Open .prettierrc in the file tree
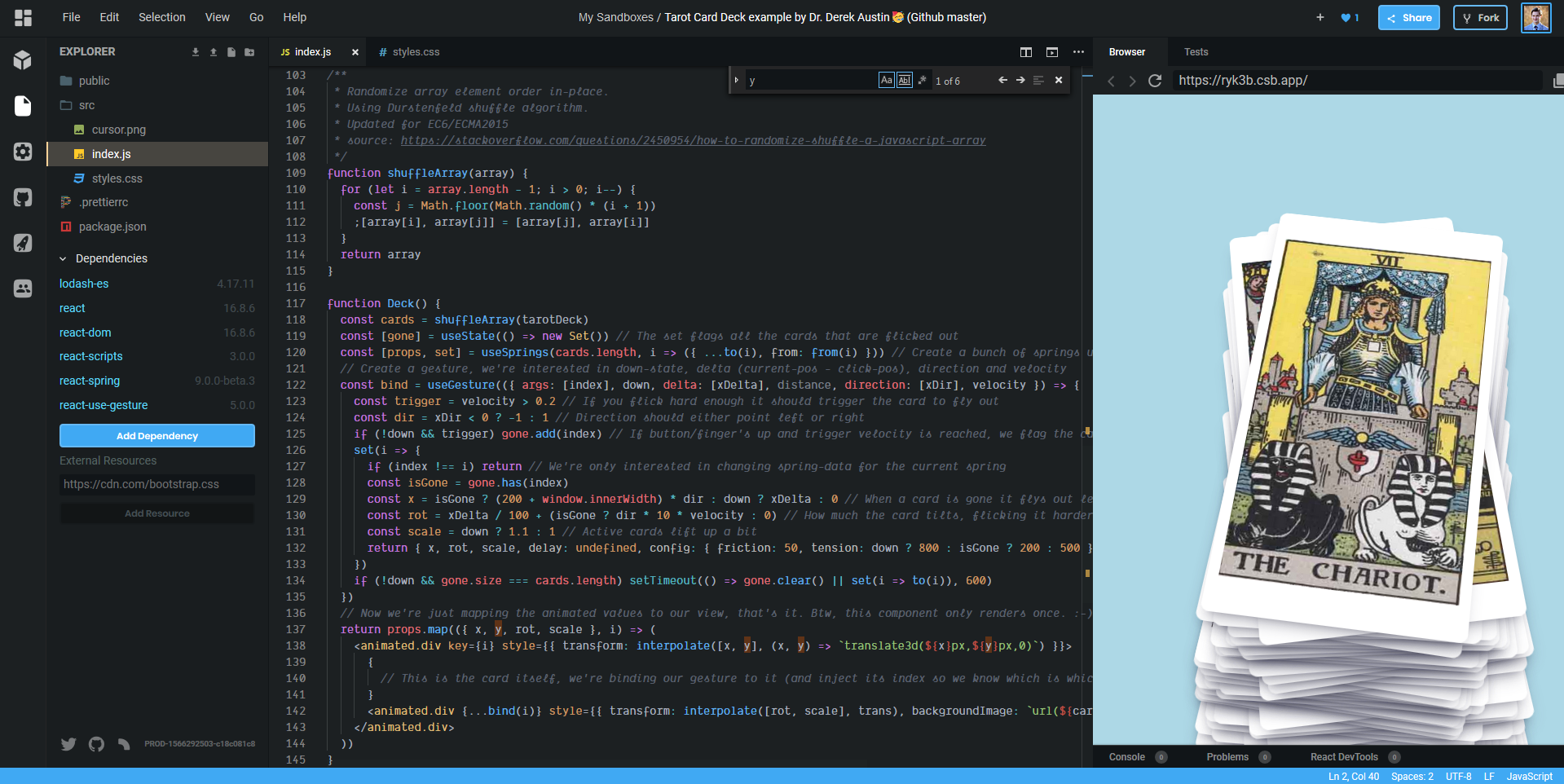 point(157,202)
